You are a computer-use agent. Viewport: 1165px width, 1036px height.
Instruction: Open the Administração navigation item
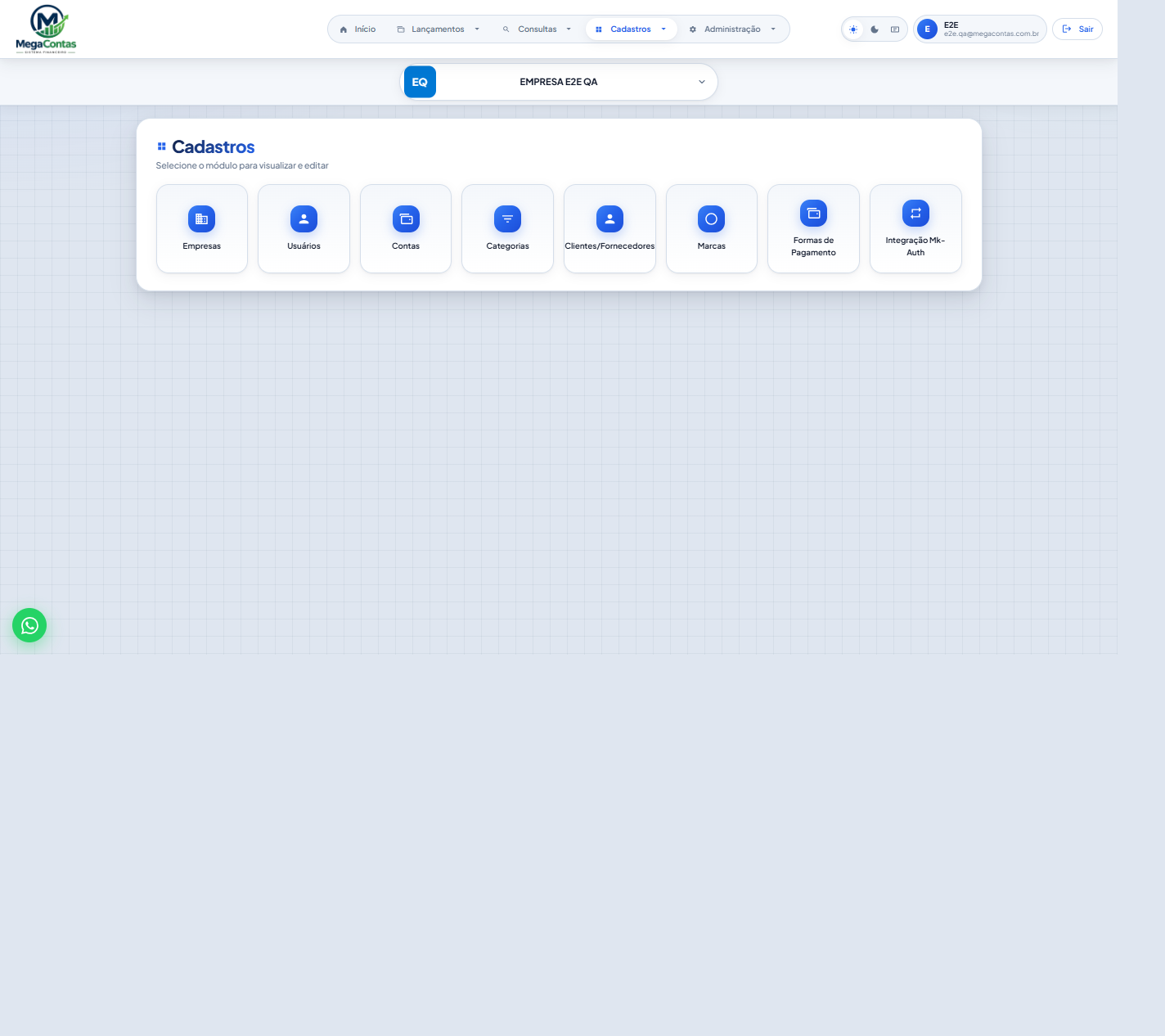pos(725,29)
